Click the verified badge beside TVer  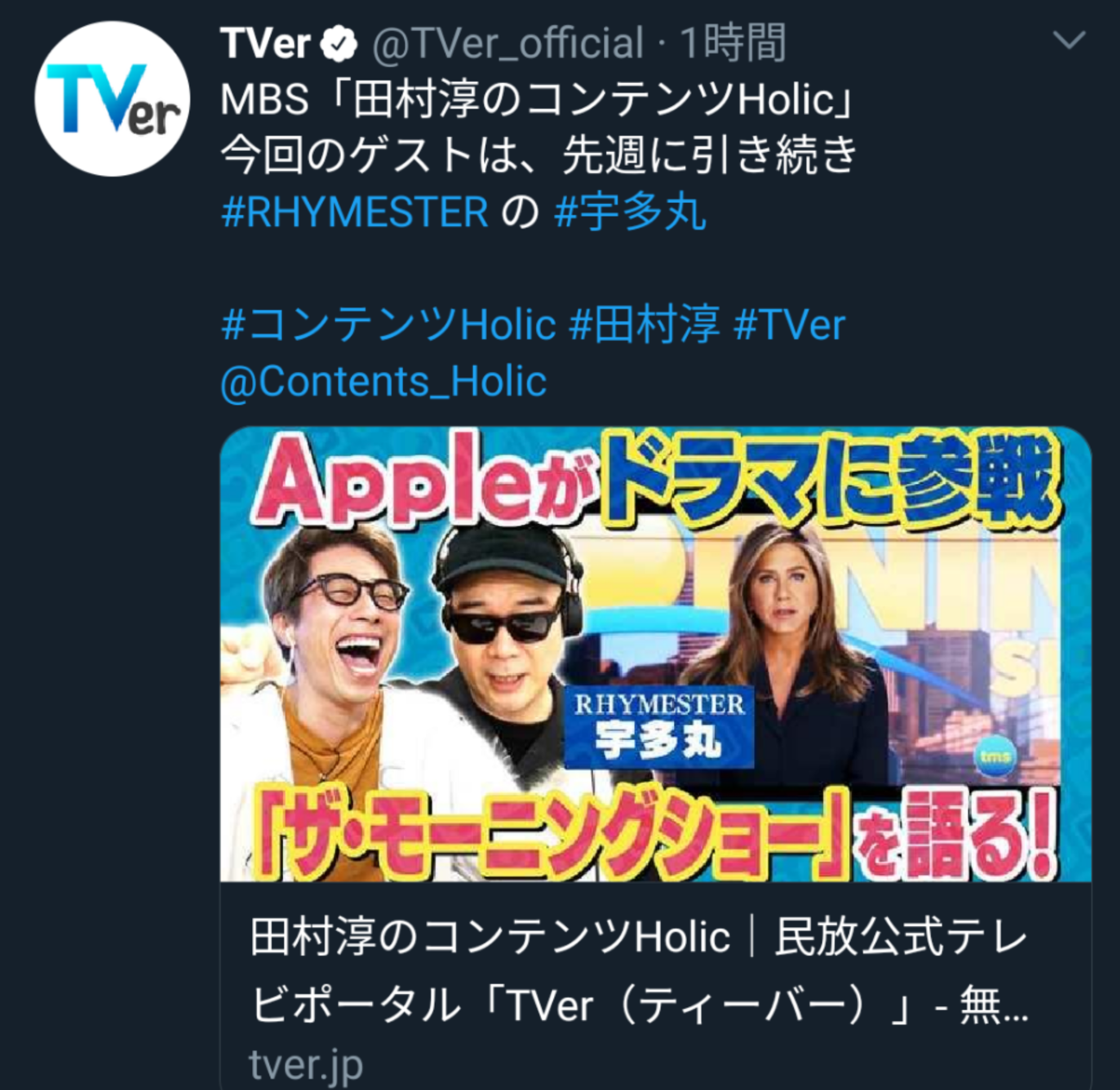point(340,44)
